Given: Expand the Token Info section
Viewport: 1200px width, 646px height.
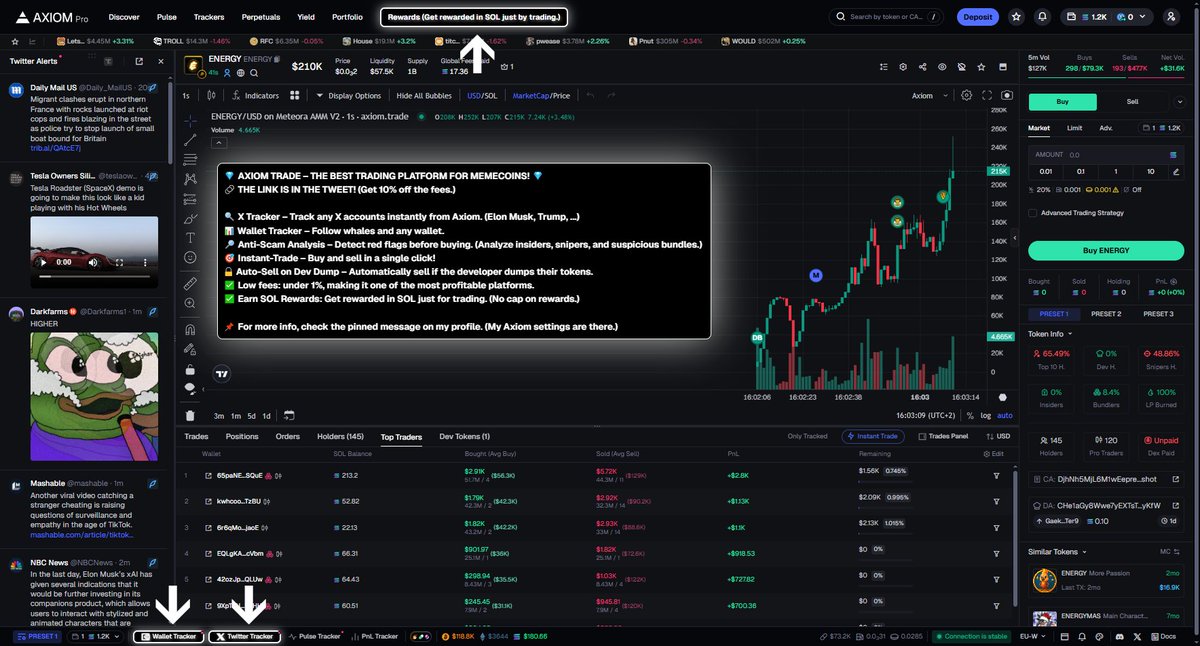Looking at the screenshot, I should [1052, 333].
